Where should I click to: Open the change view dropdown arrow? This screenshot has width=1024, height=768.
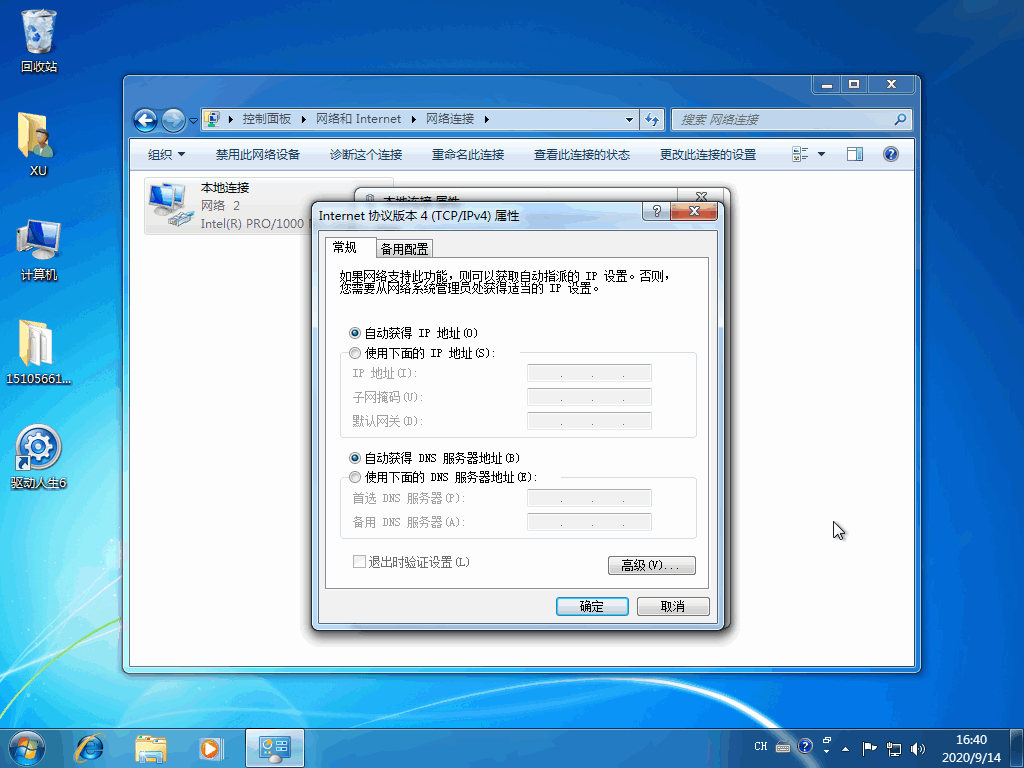pyautogui.click(x=822, y=154)
